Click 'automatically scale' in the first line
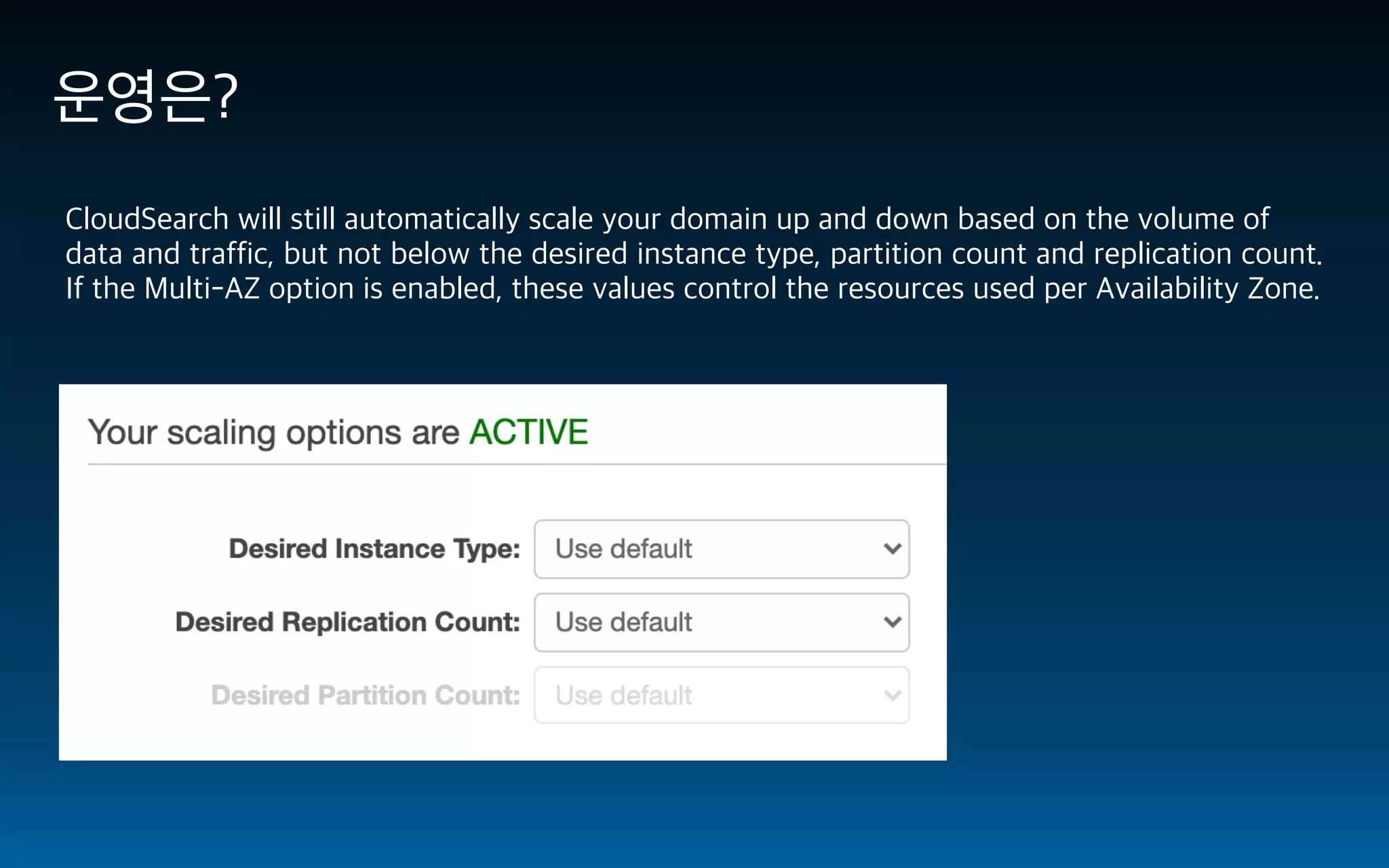Image resolution: width=1389 pixels, height=868 pixels. [468, 219]
